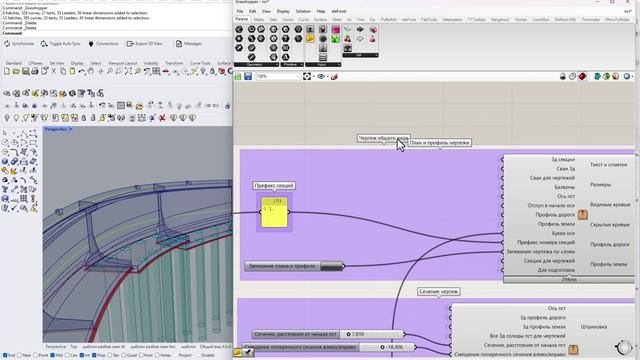Click the Undo icon in Rhino toolbar
Image resolution: width=640 pixels, height=360 pixels.
coord(82,71)
